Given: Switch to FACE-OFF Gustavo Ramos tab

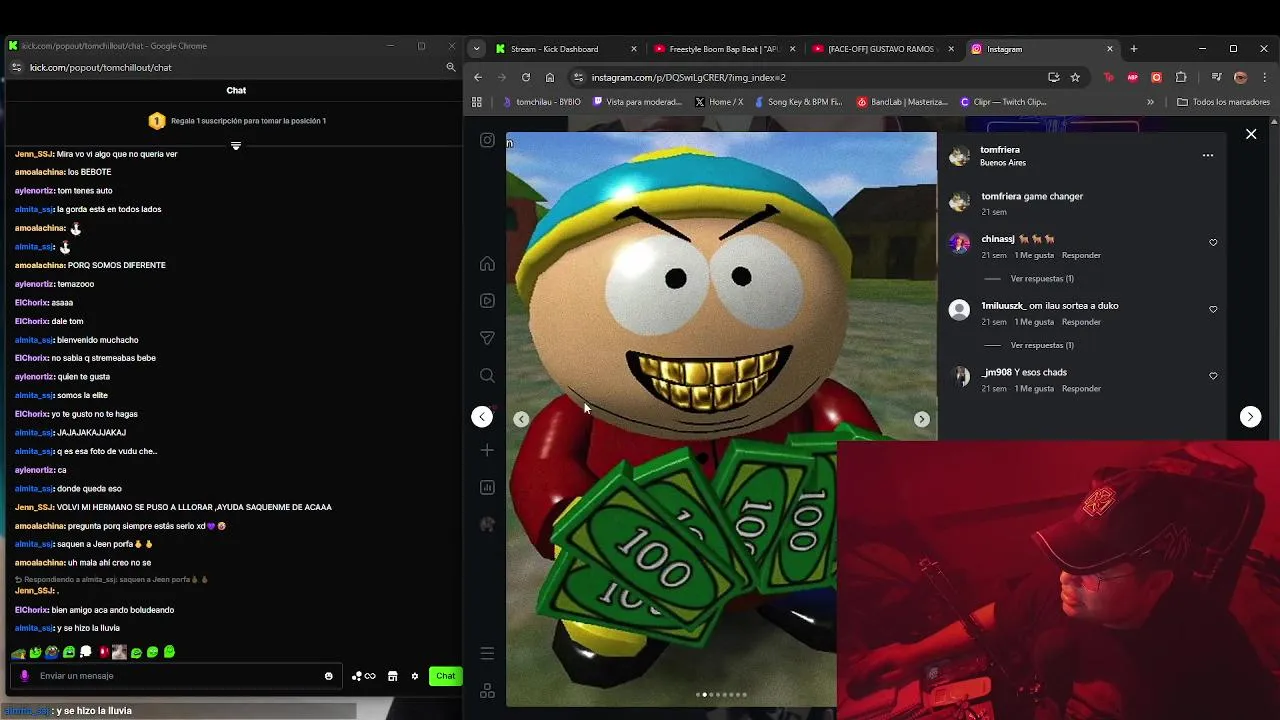Looking at the screenshot, I should (882, 49).
